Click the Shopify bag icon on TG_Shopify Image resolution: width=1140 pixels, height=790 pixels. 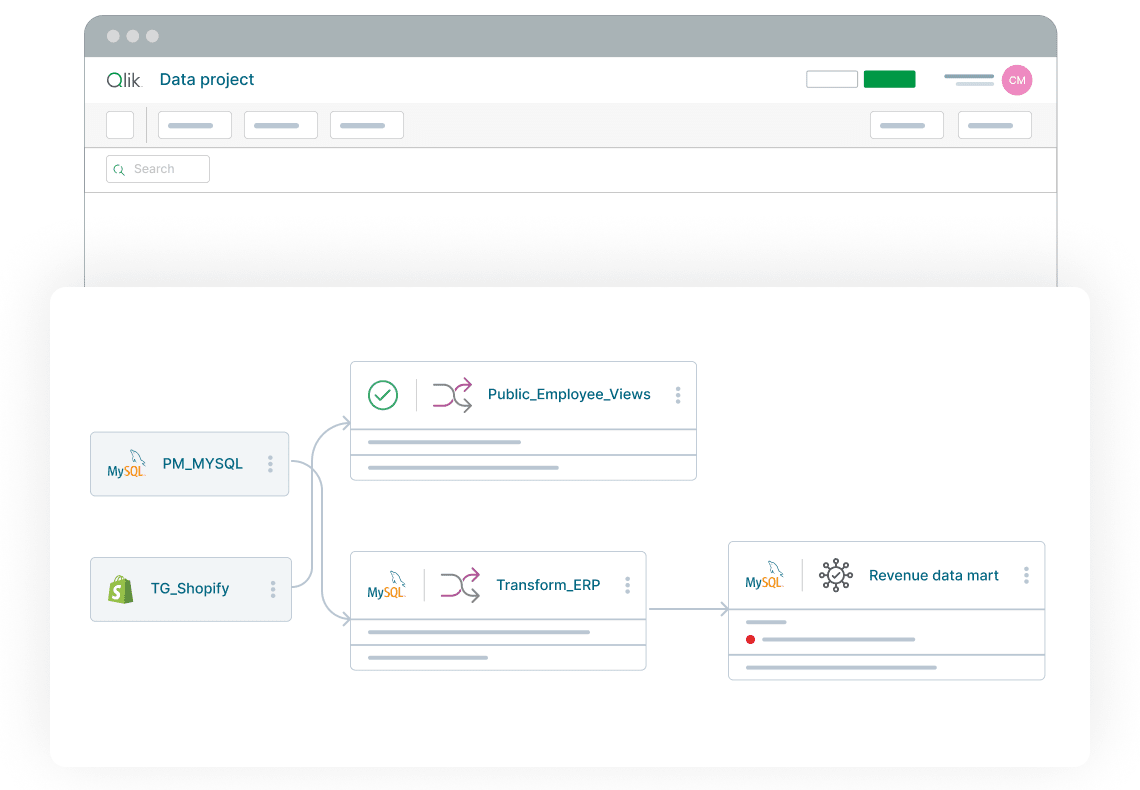tap(121, 589)
